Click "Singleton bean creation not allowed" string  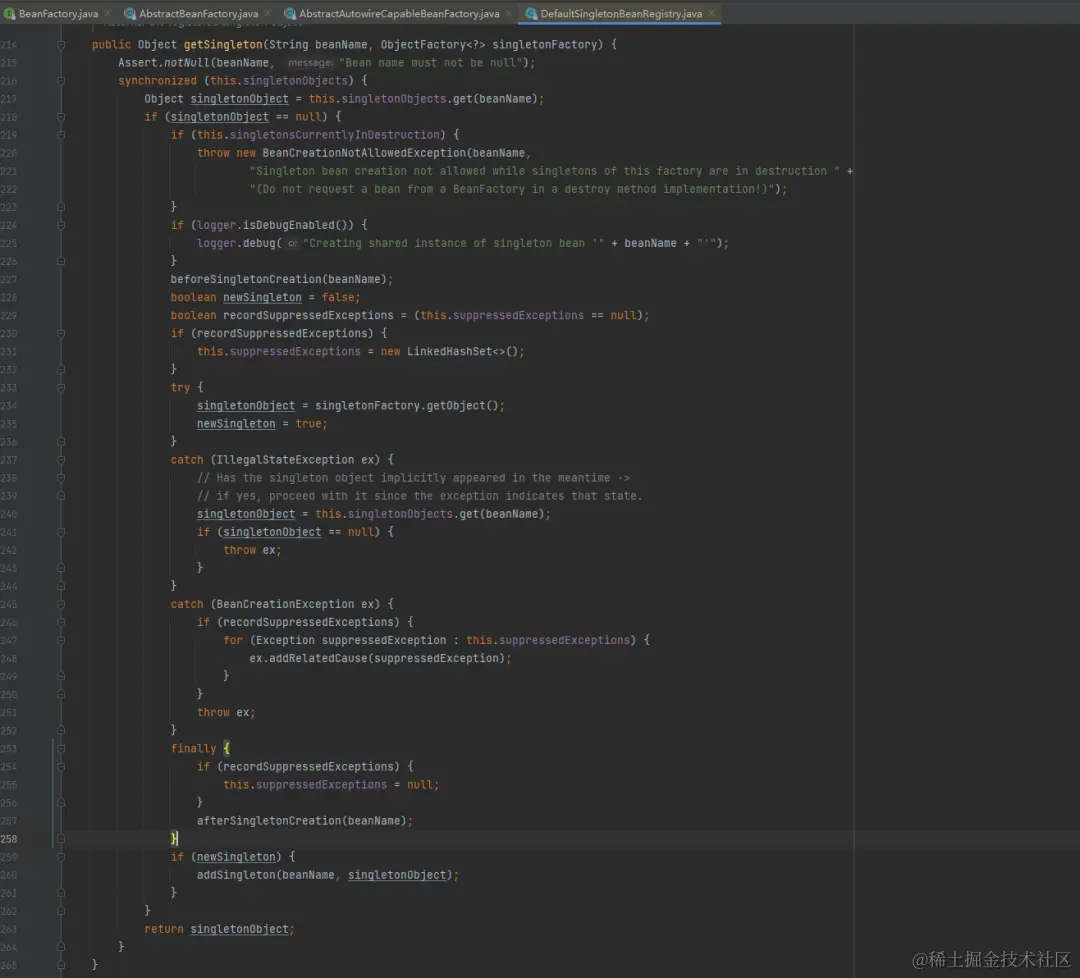pos(544,171)
